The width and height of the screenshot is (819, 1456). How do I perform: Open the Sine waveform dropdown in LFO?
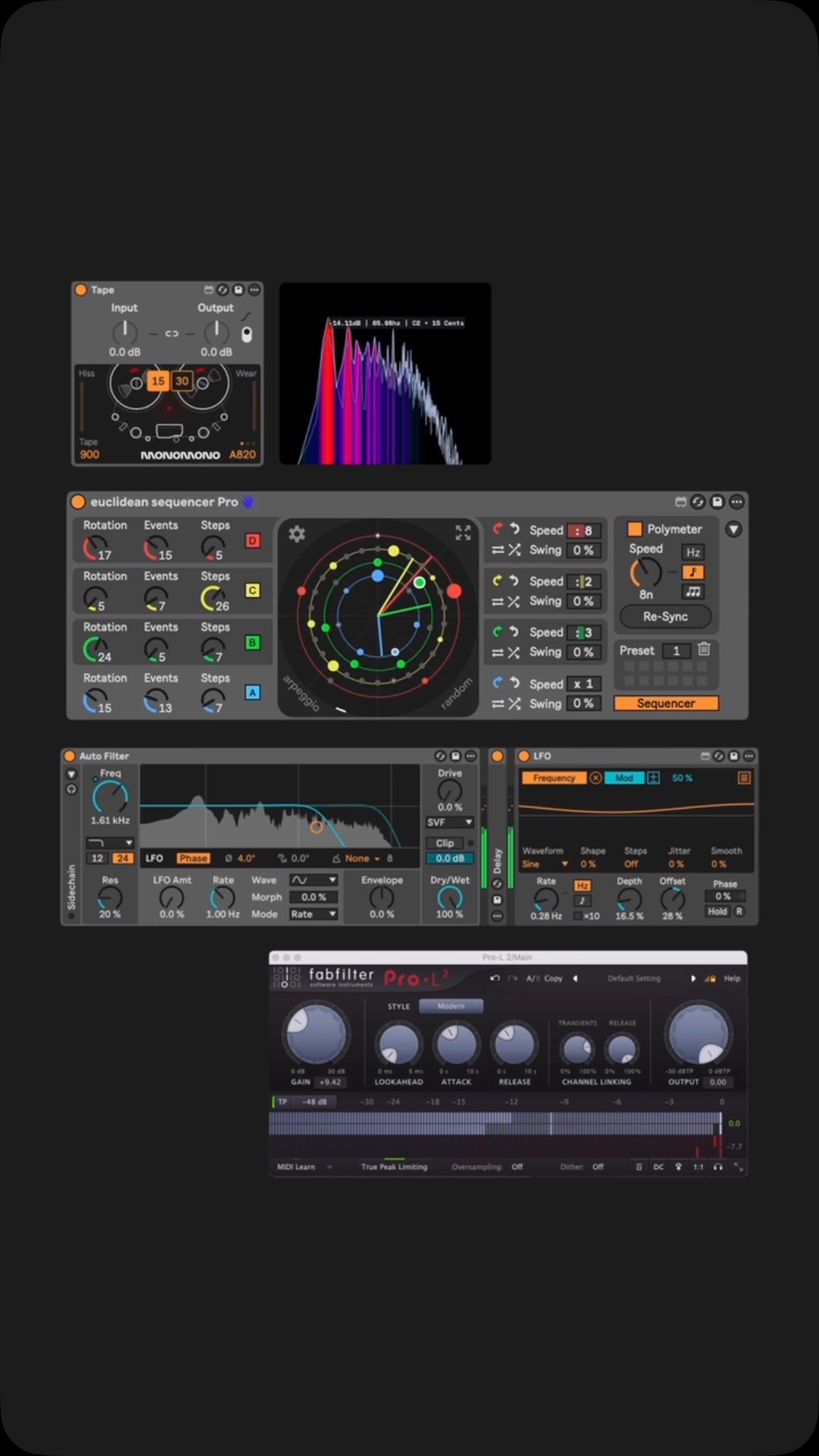pyautogui.click(x=545, y=864)
